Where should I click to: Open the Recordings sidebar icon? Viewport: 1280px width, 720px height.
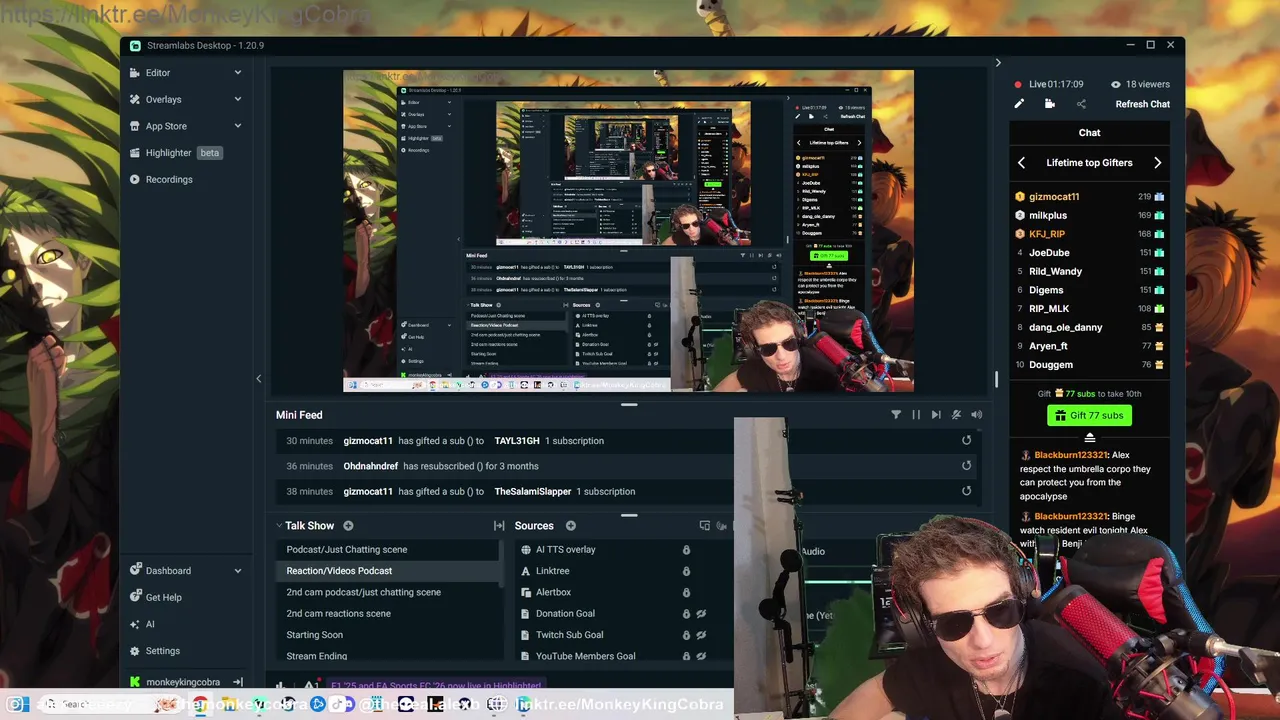(x=135, y=179)
